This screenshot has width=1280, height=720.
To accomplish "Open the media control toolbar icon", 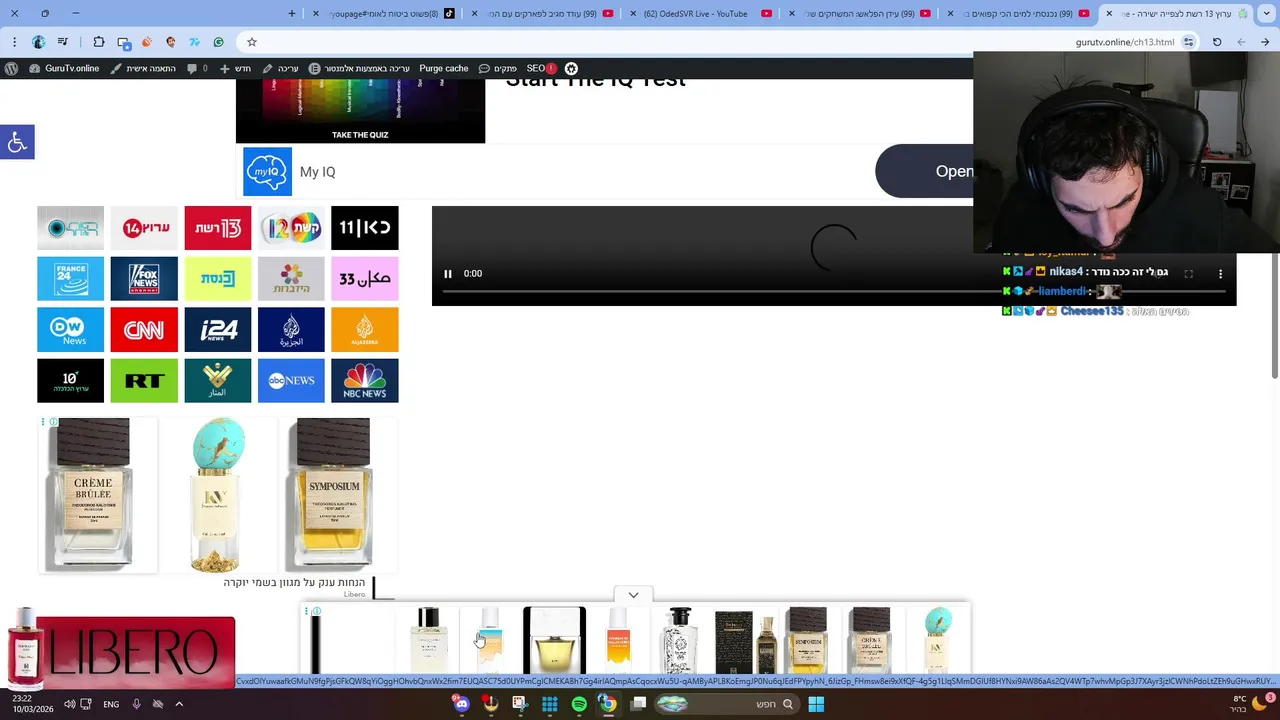I will [63, 42].
